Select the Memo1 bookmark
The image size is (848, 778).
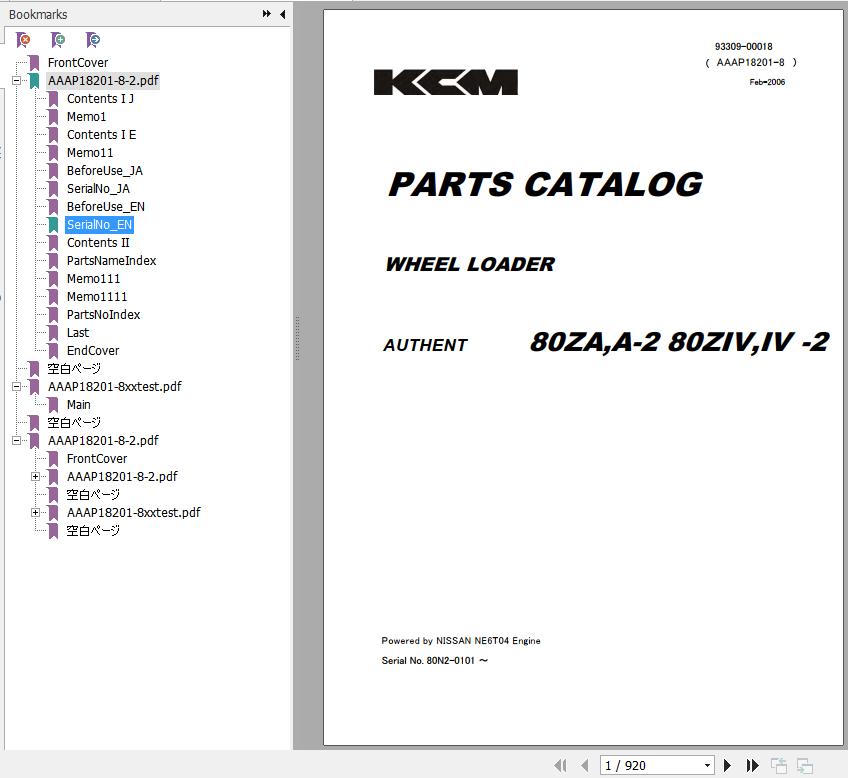click(87, 117)
